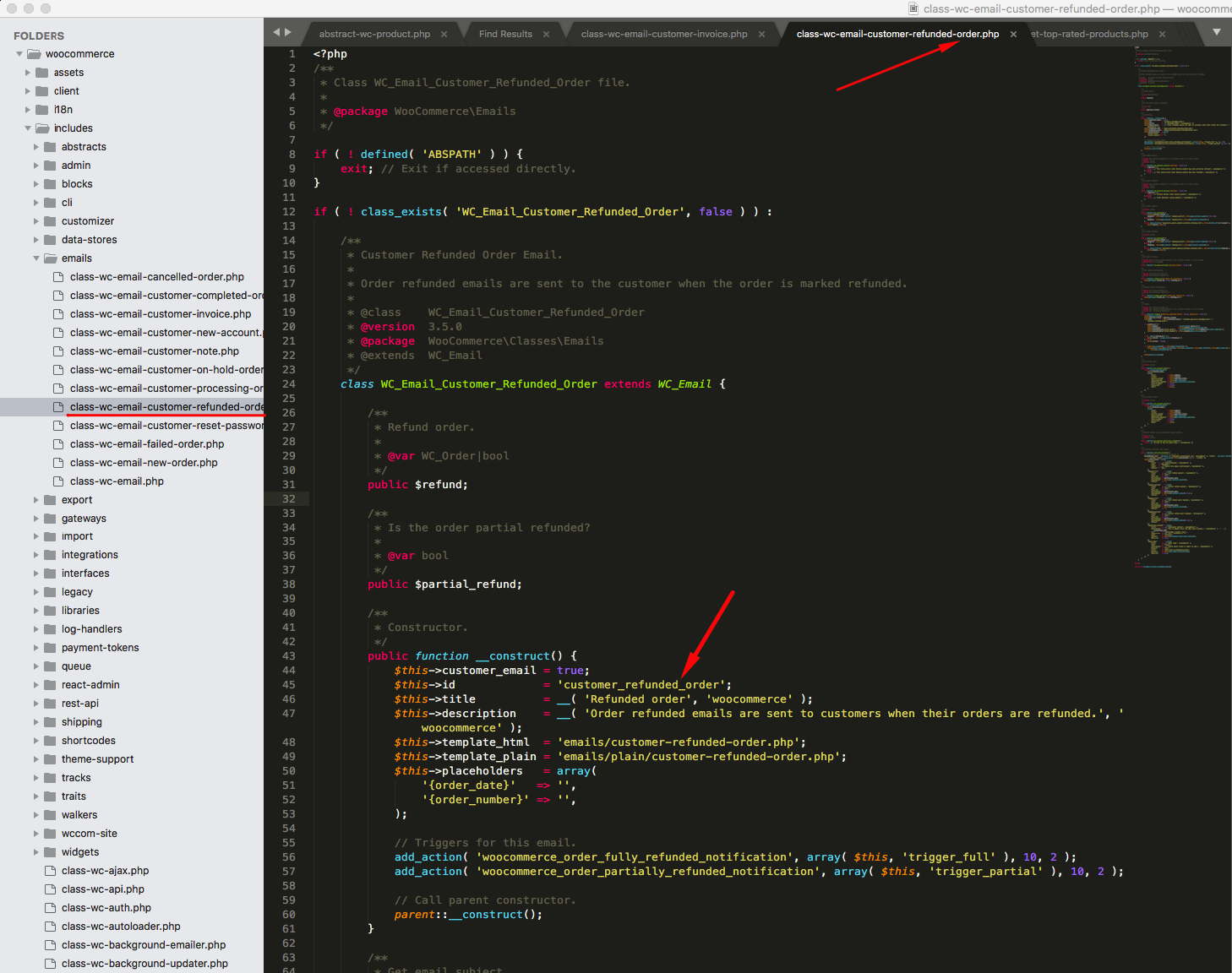Select the shortcodes folder
1232x973 pixels.
pyautogui.click(x=89, y=741)
